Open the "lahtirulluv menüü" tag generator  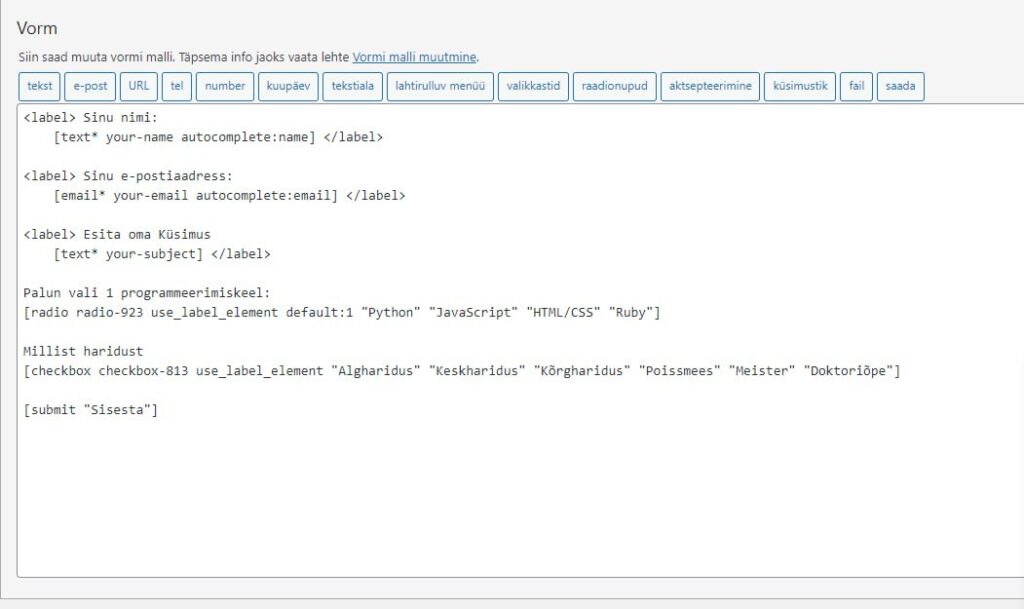(440, 86)
